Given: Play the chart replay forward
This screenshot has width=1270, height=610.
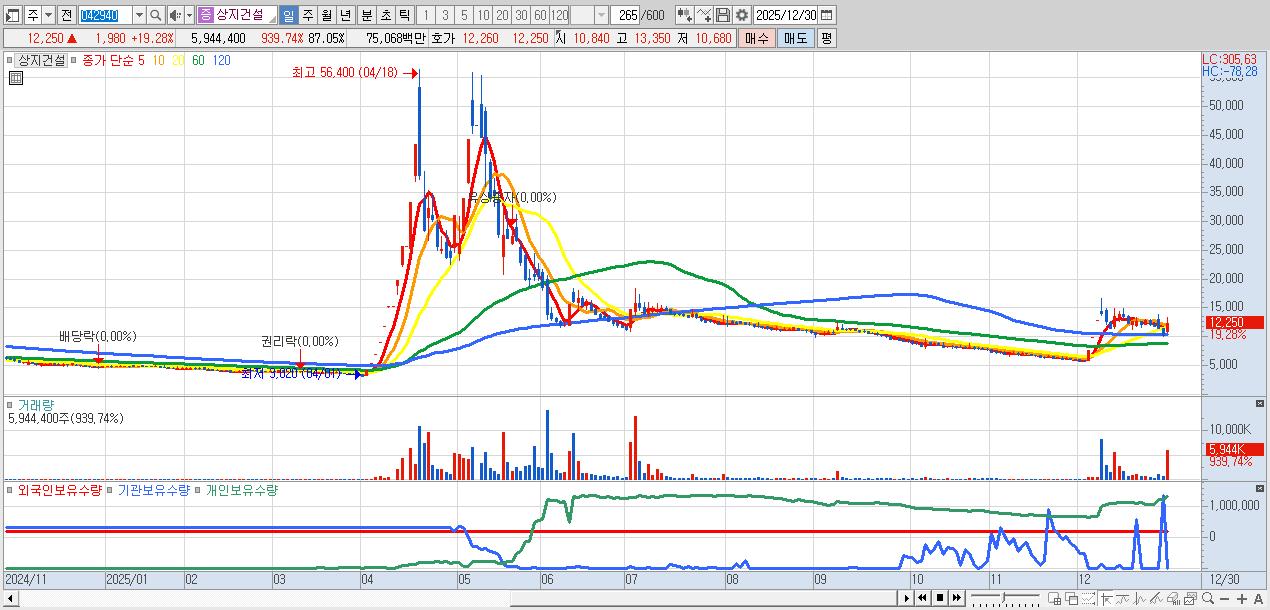Looking at the screenshot, I should (907, 598).
